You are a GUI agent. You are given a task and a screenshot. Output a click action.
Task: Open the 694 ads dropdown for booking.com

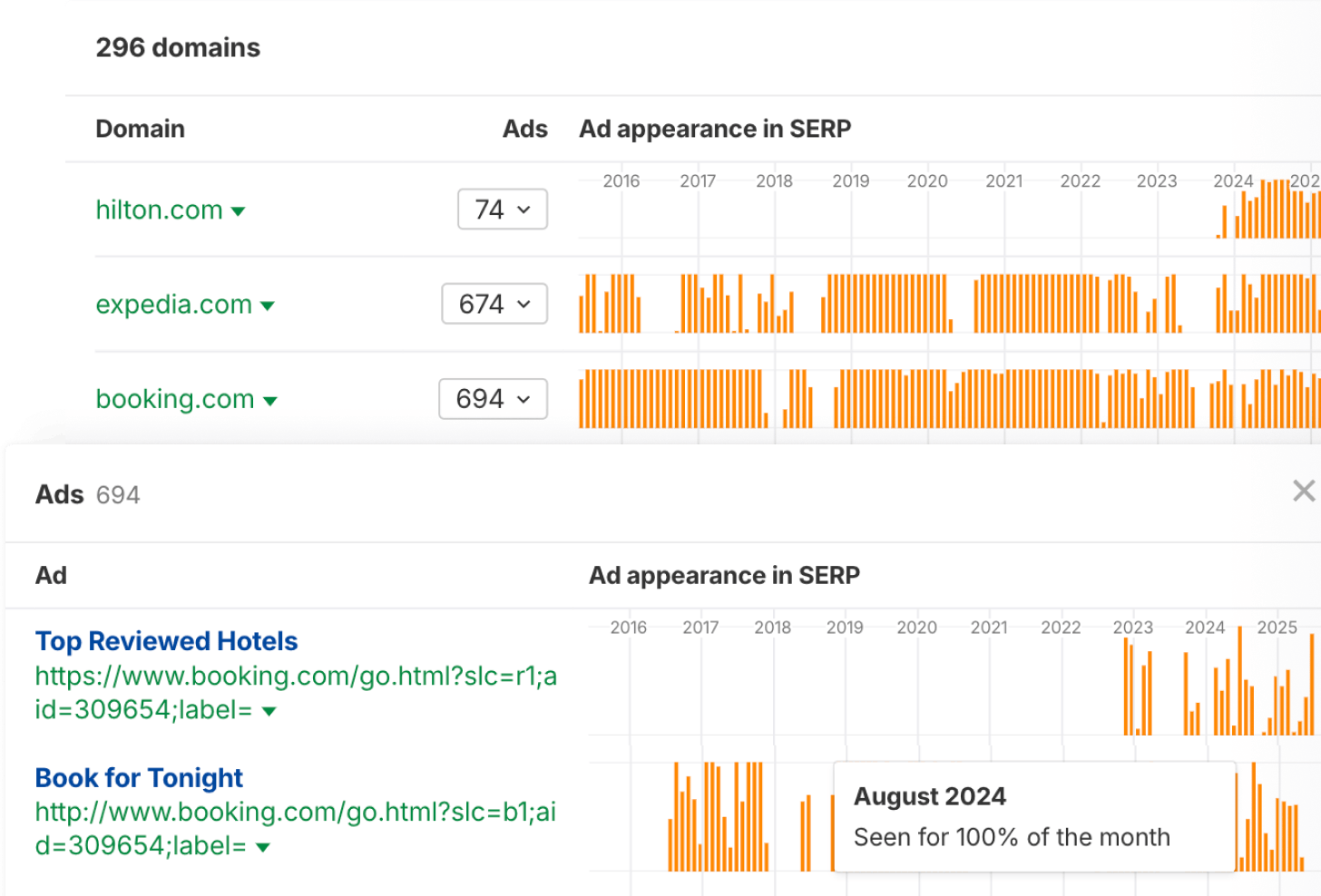tap(493, 399)
